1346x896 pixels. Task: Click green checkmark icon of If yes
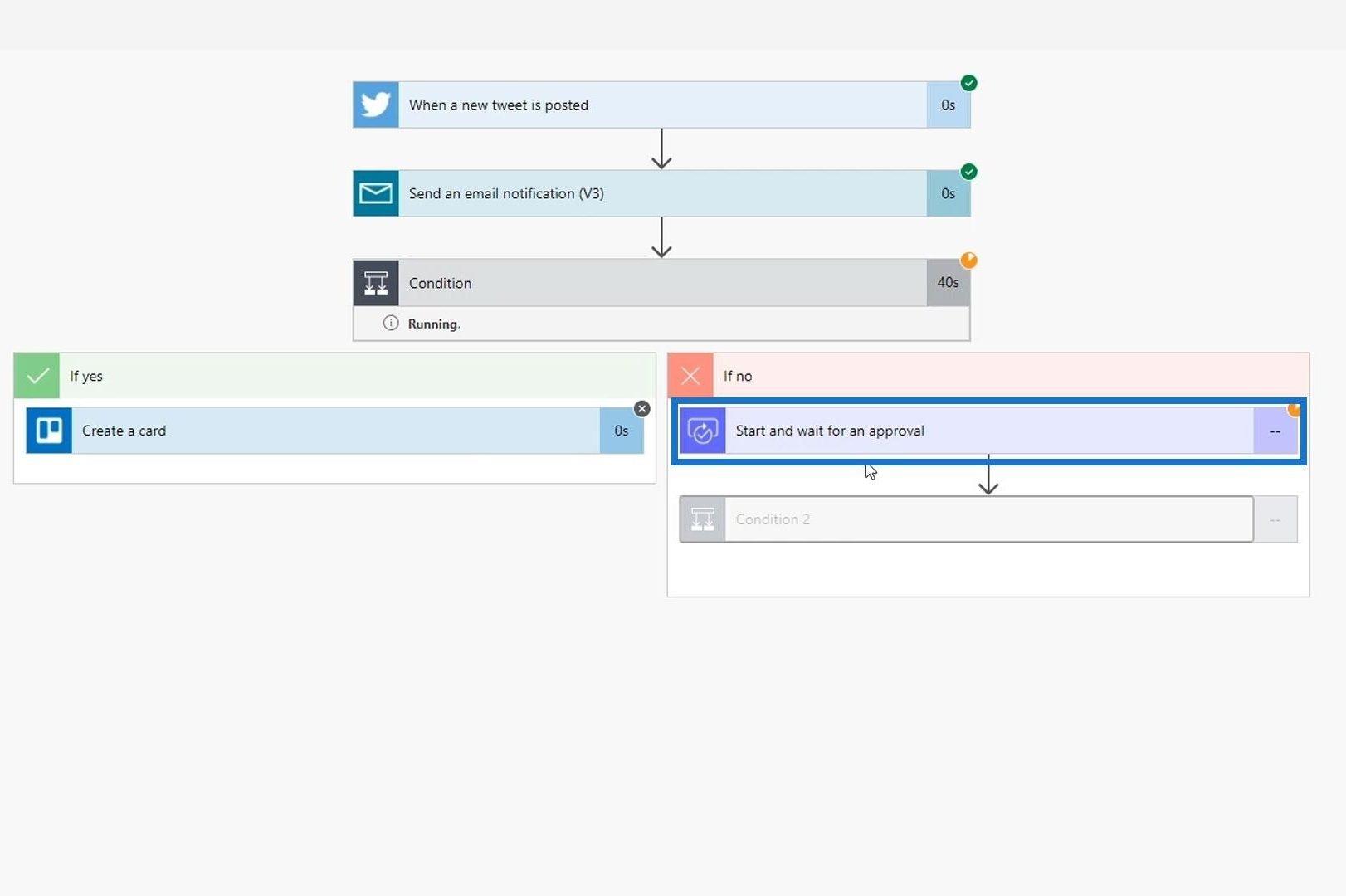pos(37,376)
